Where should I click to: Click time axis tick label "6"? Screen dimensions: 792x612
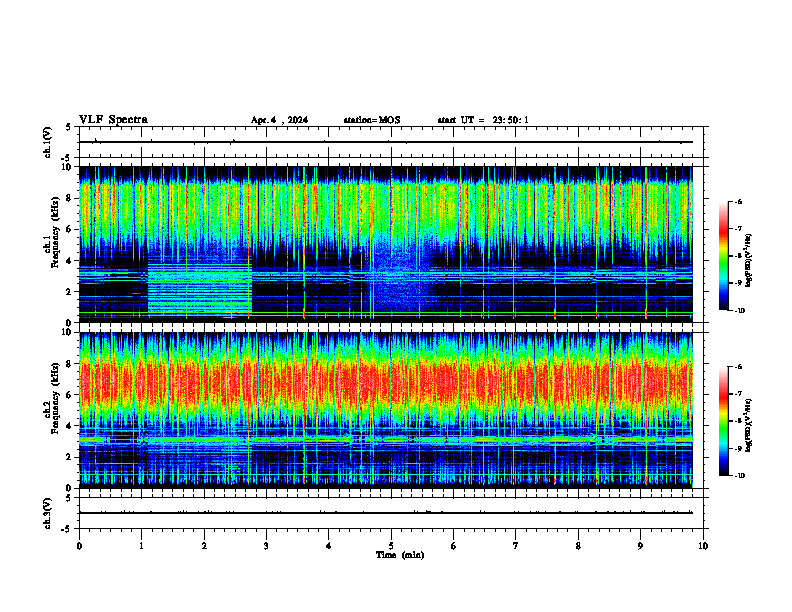click(453, 546)
